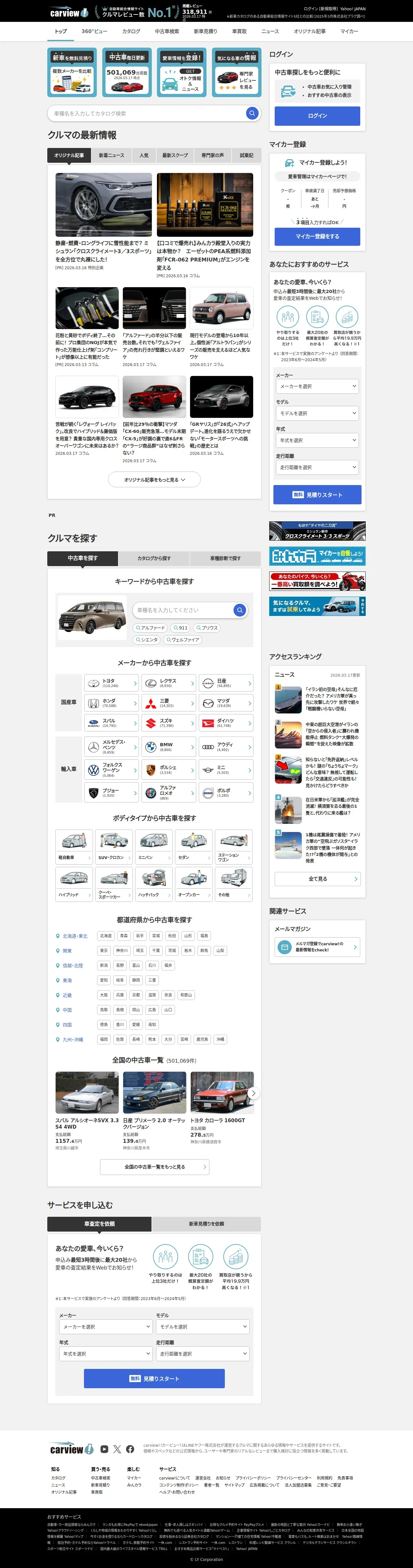Select the Subaru maker logo
This screenshot has width=413, height=1568.
[x=93, y=723]
